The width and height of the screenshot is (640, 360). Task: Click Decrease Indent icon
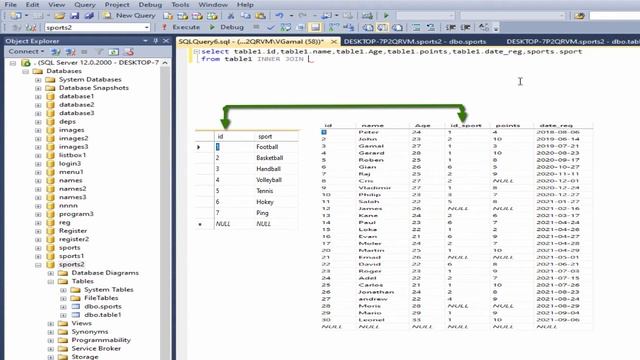pyautogui.click(x=451, y=27)
